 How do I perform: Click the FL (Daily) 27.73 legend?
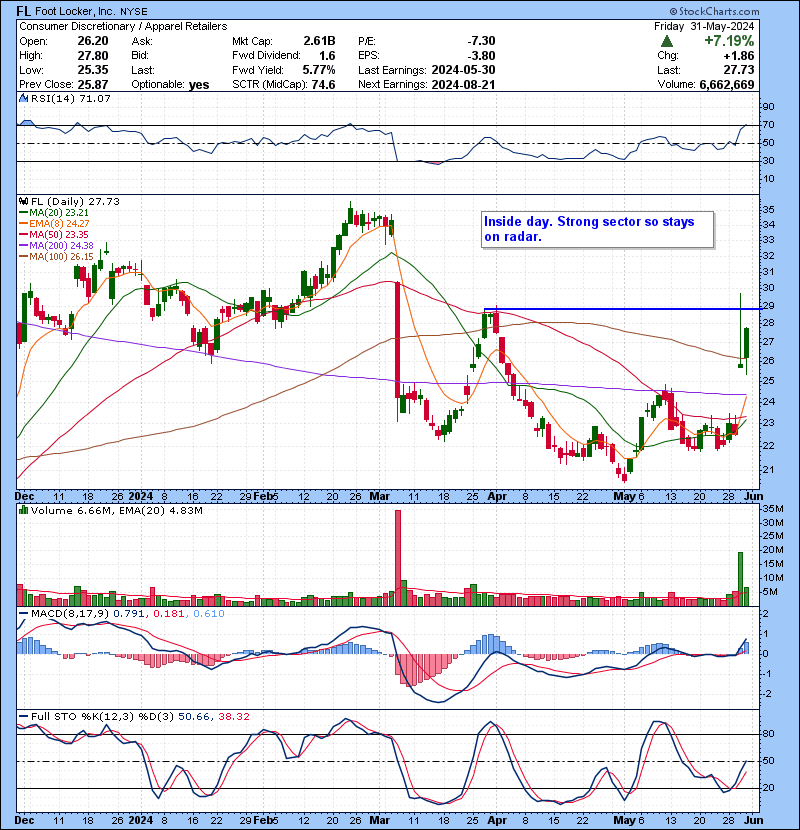(76, 201)
